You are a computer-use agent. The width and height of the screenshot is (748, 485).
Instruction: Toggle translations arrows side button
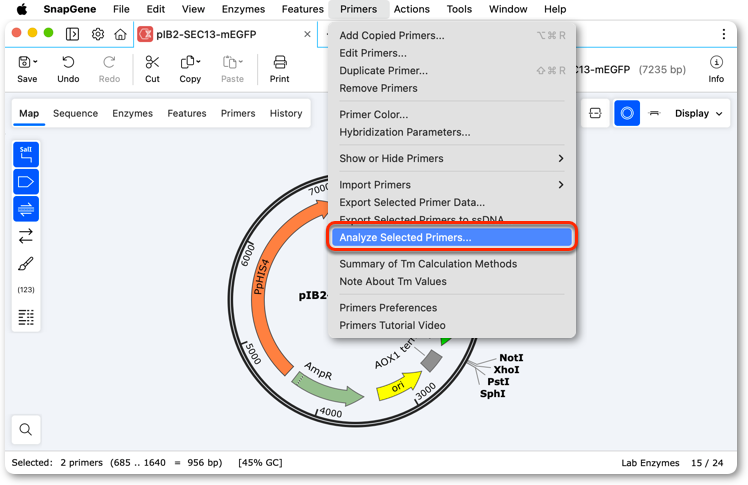pos(26,236)
